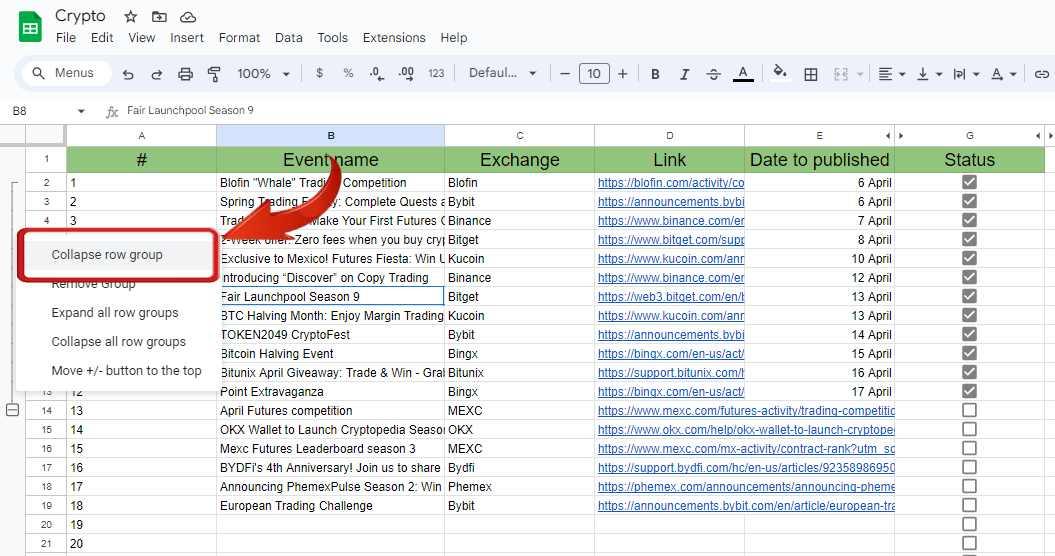
Task: Check Status for Mexc Futures Leaderboard row
Action: point(969,448)
